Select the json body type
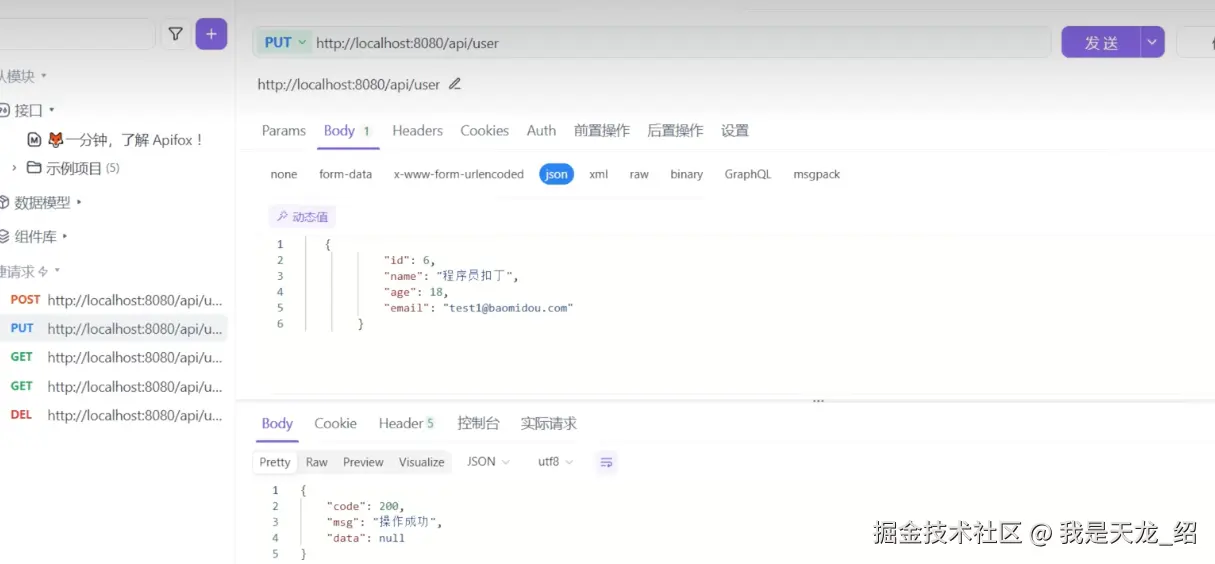The image size is (1215, 564). pyautogui.click(x=556, y=174)
